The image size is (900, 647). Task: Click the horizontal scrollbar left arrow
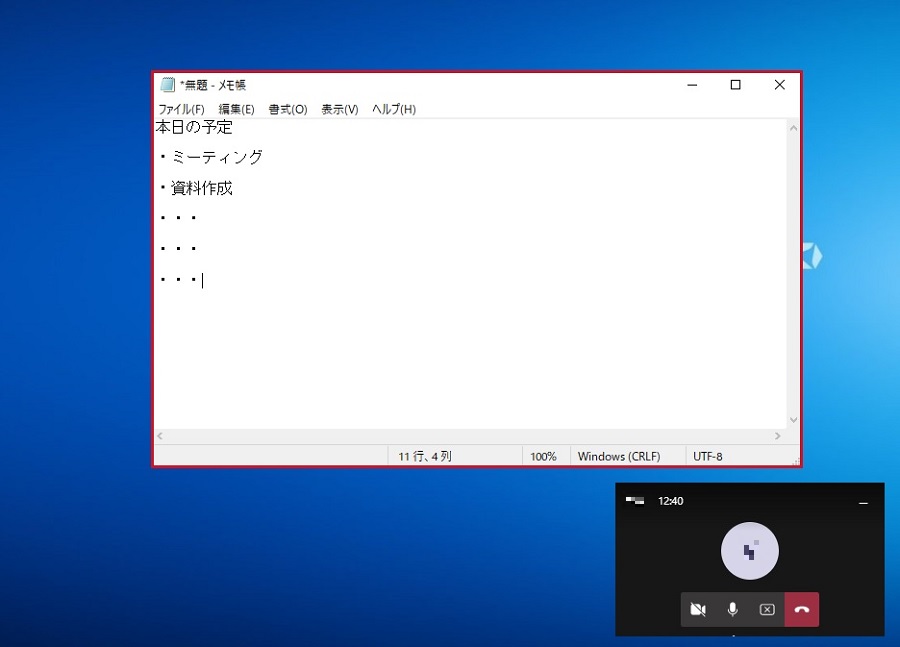[x=160, y=436]
